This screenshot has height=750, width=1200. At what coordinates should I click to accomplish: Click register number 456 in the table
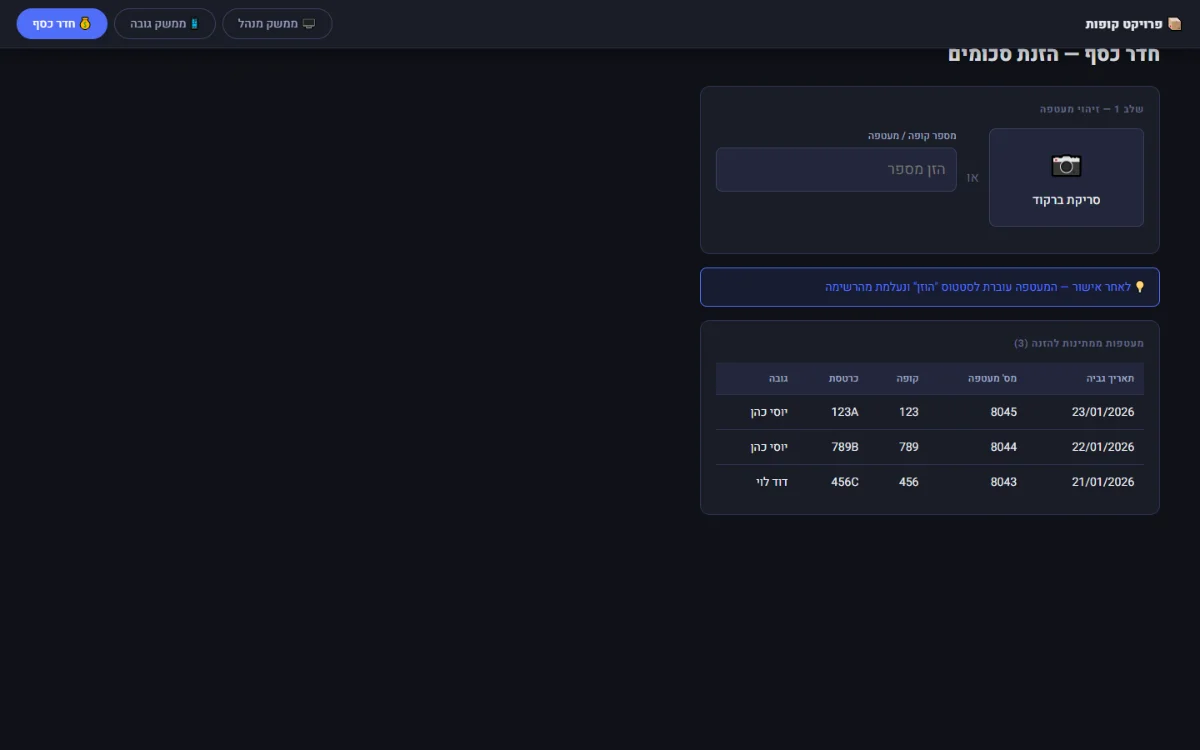tap(909, 482)
